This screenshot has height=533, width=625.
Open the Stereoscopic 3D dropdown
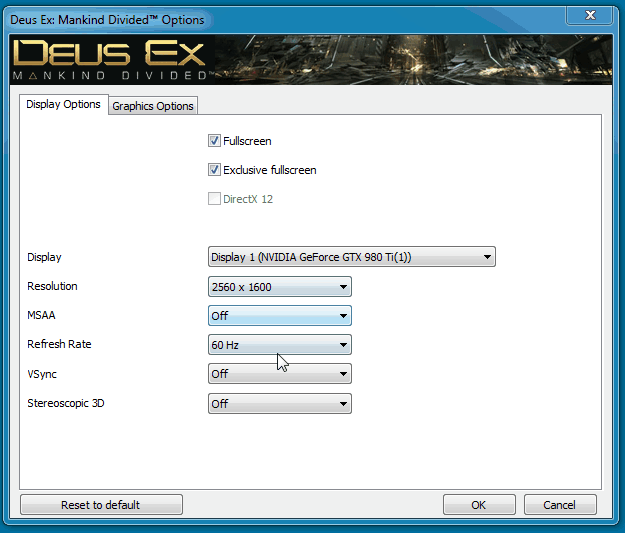pos(280,403)
